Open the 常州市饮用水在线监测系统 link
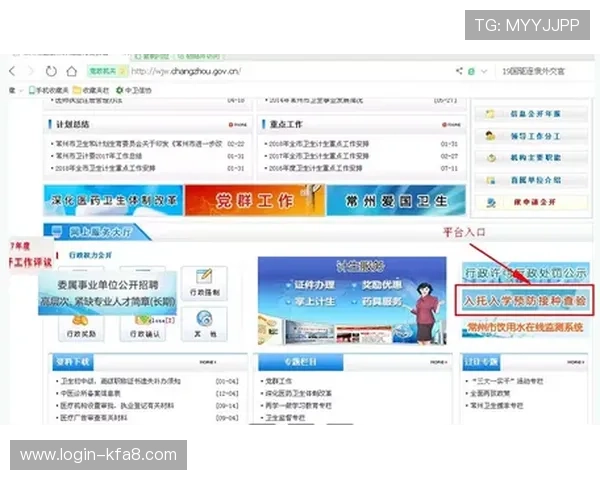Screen dimensions: 600x480 pos(525,327)
